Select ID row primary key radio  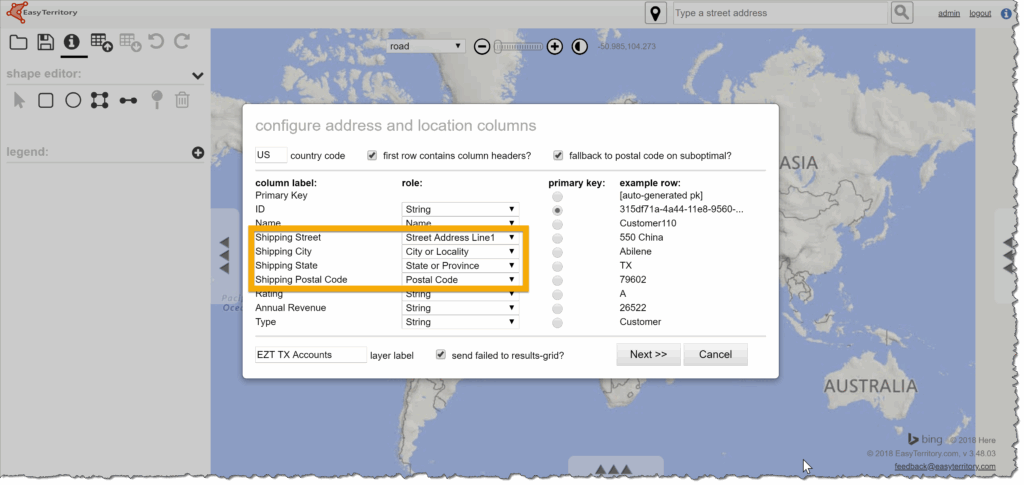point(557,210)
